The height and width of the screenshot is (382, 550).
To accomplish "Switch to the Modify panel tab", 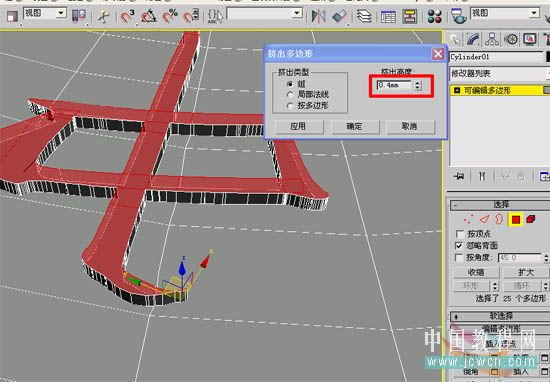I will click(474, 39).
